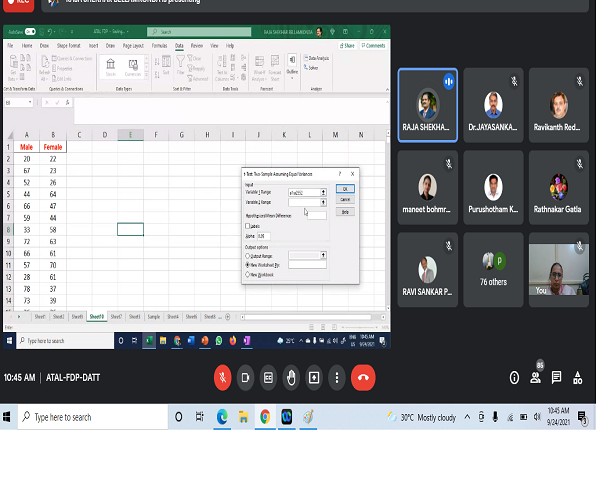
Task: Check the Labels checkbox in dialog
Action: (248, 226)
